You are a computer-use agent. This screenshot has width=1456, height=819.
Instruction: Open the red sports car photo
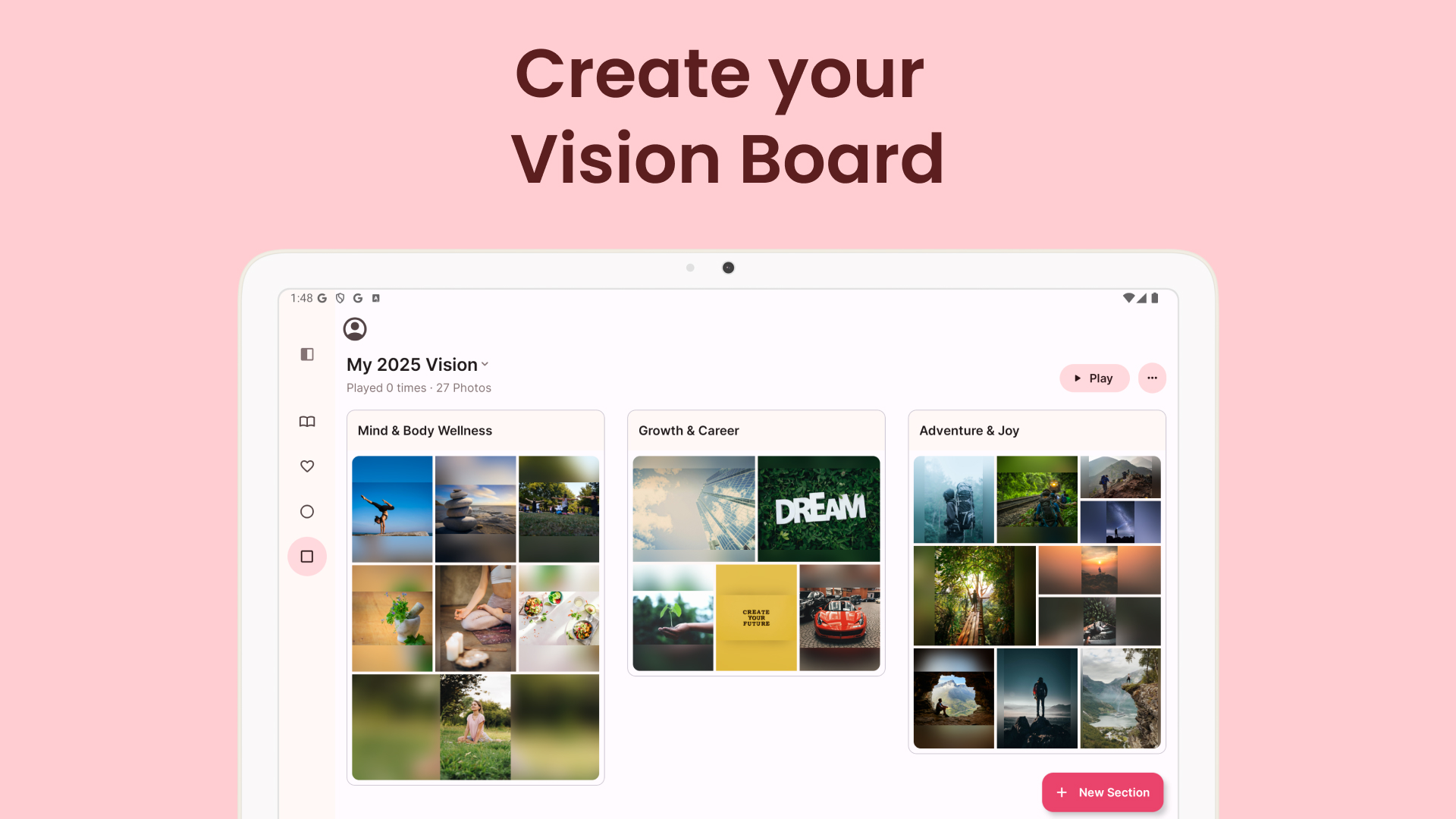pos(839,617)
